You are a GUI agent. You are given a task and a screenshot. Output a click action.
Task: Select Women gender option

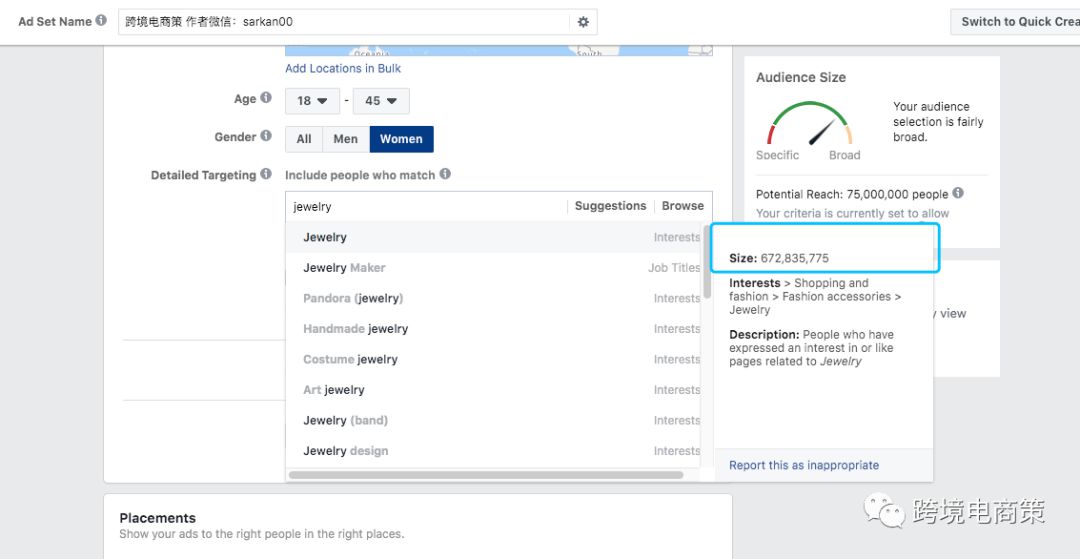(x=401, y=139)
